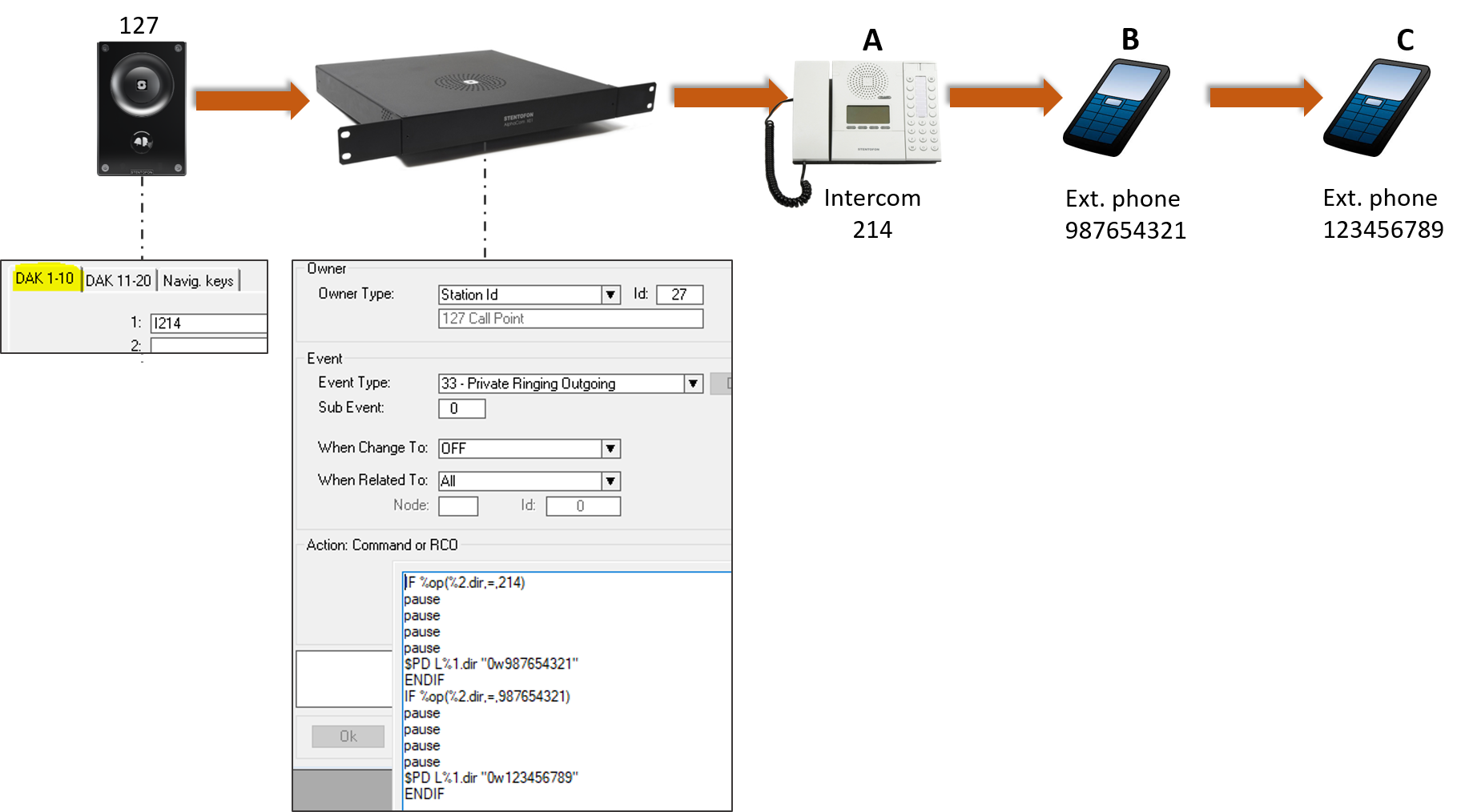Screen dimensions: 1461x812
Task: Click inside the Action command text area
Action: (x=566, y=690)
